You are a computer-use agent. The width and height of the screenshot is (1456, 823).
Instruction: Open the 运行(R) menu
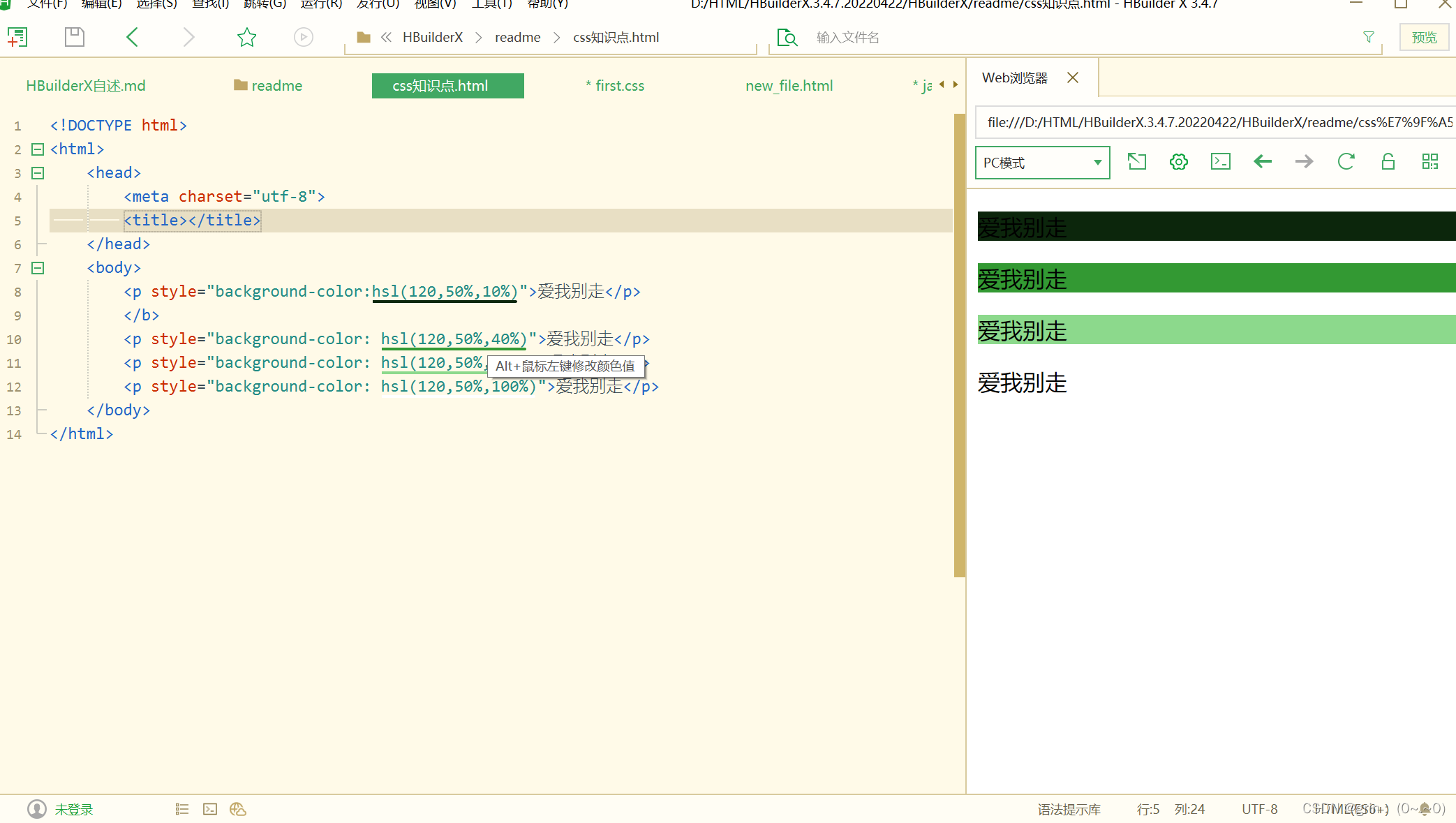coord(320,5)
